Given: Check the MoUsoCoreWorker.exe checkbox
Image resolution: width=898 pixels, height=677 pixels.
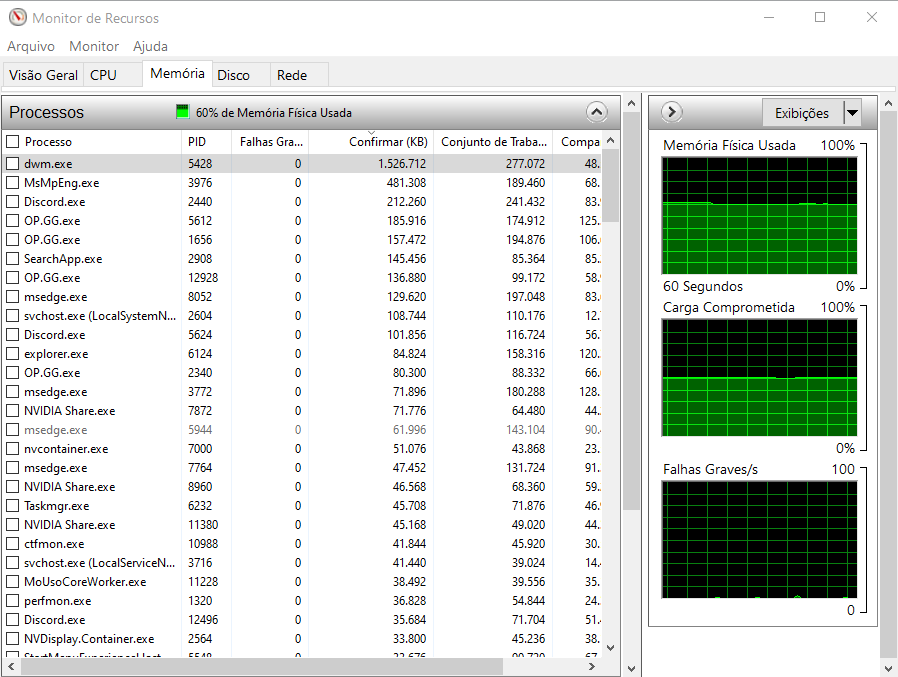Looking at the screenshot, I should [x=13, y=582].
